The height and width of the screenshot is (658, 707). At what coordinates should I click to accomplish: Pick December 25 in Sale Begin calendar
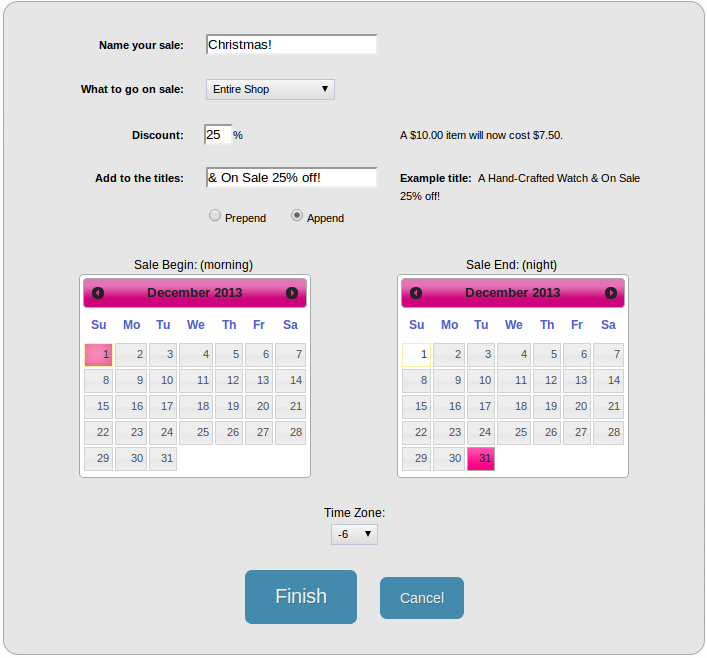point(196,433)
